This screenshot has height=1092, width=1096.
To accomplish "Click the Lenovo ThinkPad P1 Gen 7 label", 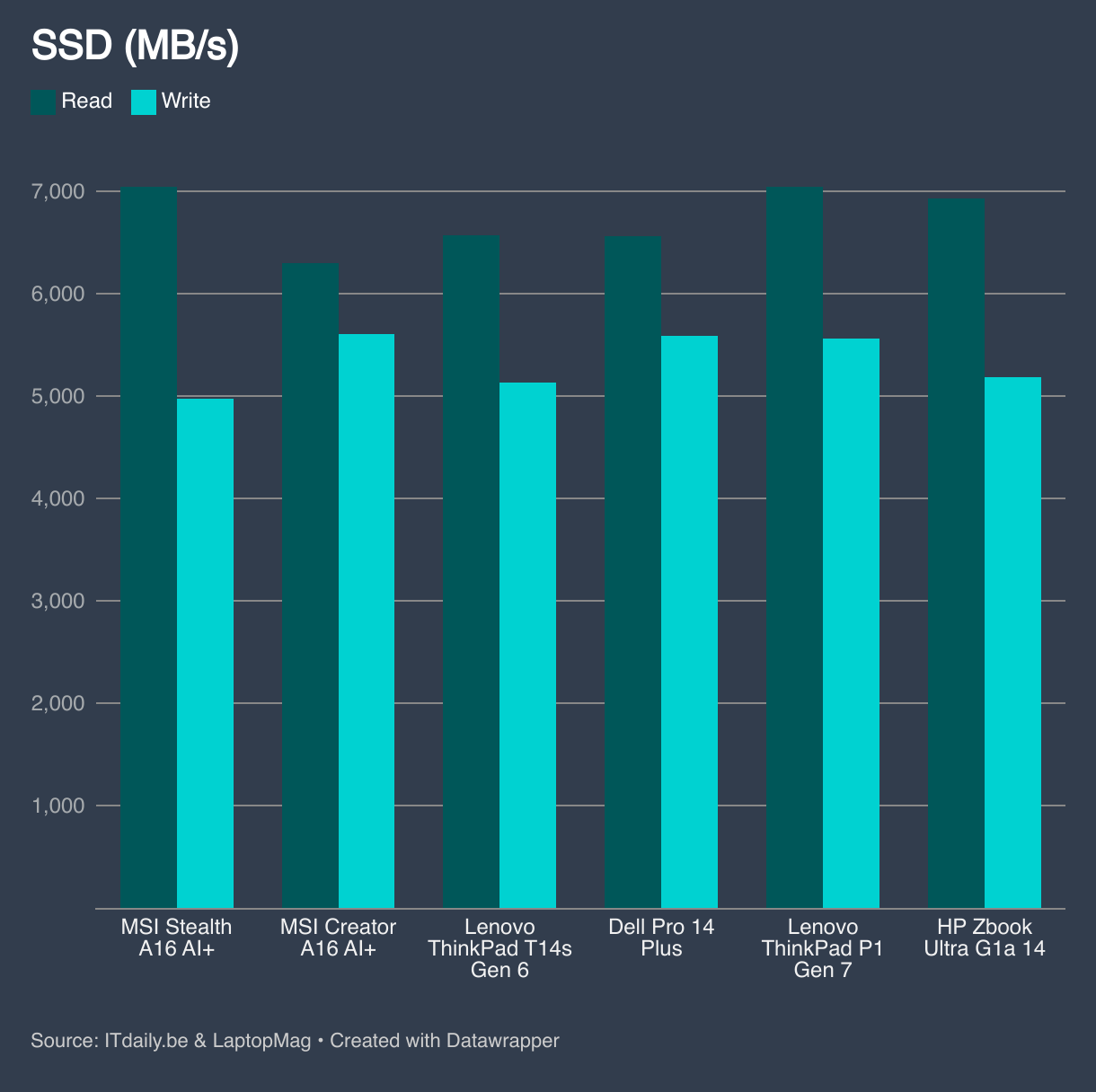I will point(823,948).
